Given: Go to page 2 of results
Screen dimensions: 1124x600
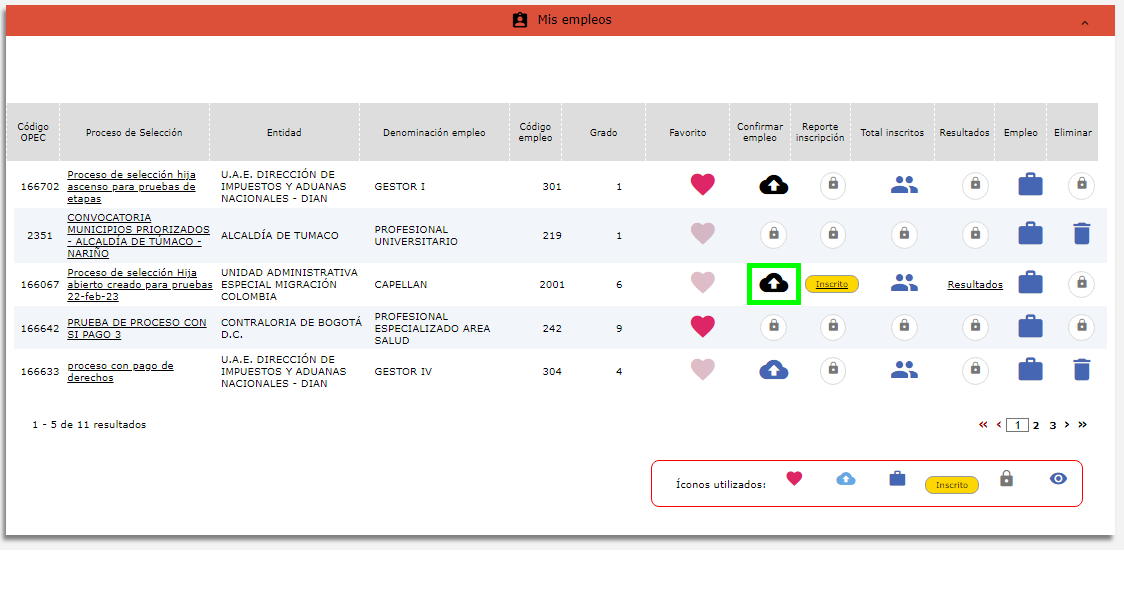Looking at the screenshot, I should (x=1036, y=426).
